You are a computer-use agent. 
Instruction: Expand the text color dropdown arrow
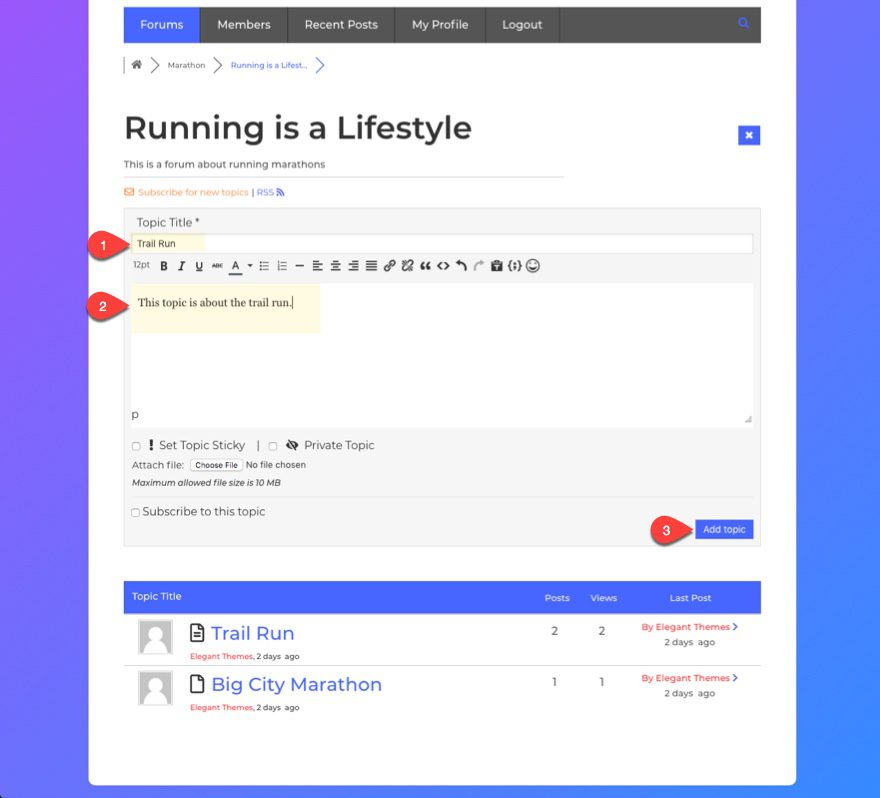coord(250,266)
